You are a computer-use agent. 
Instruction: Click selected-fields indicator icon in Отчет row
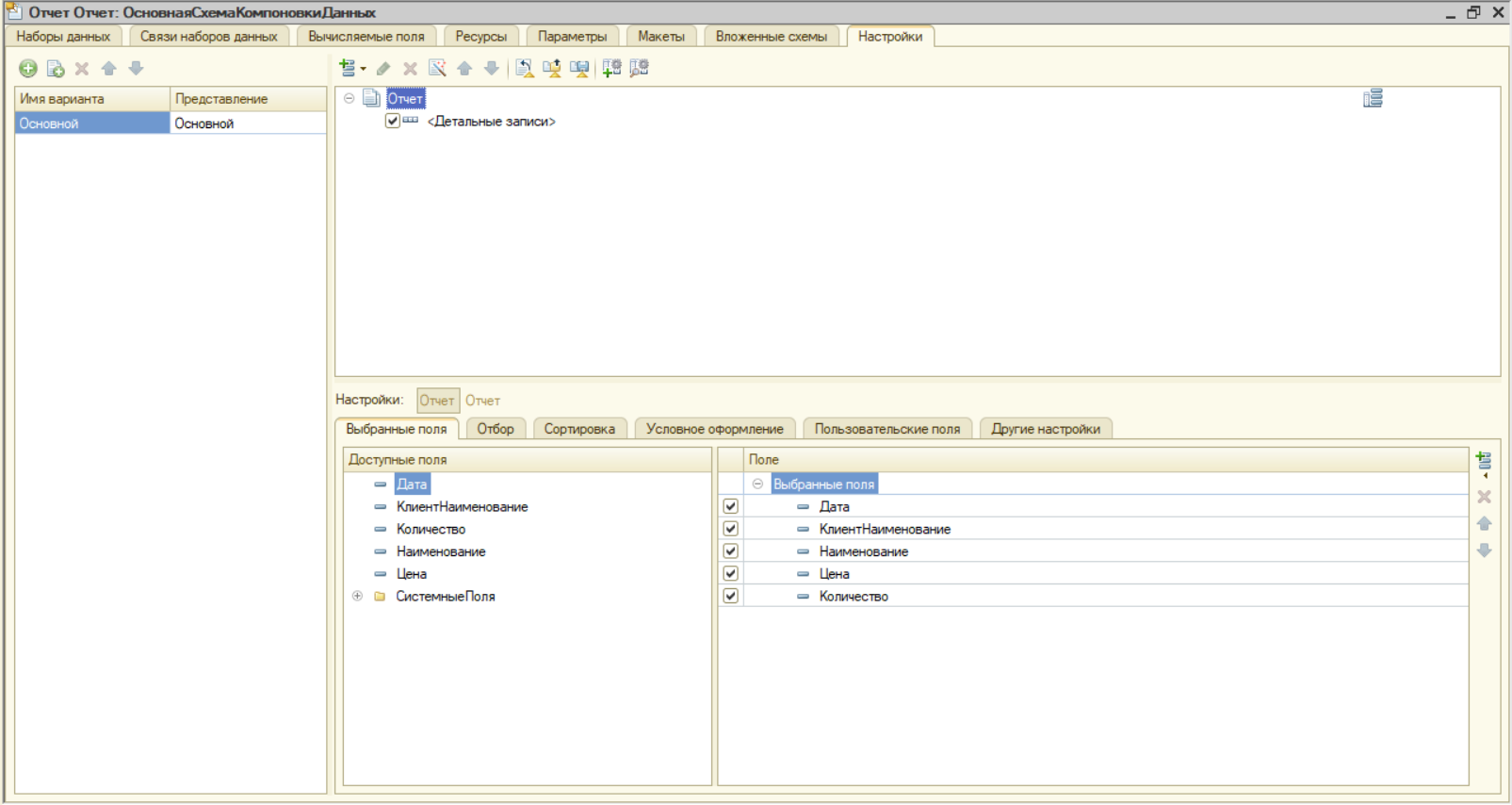click(x=1373, y=99)
